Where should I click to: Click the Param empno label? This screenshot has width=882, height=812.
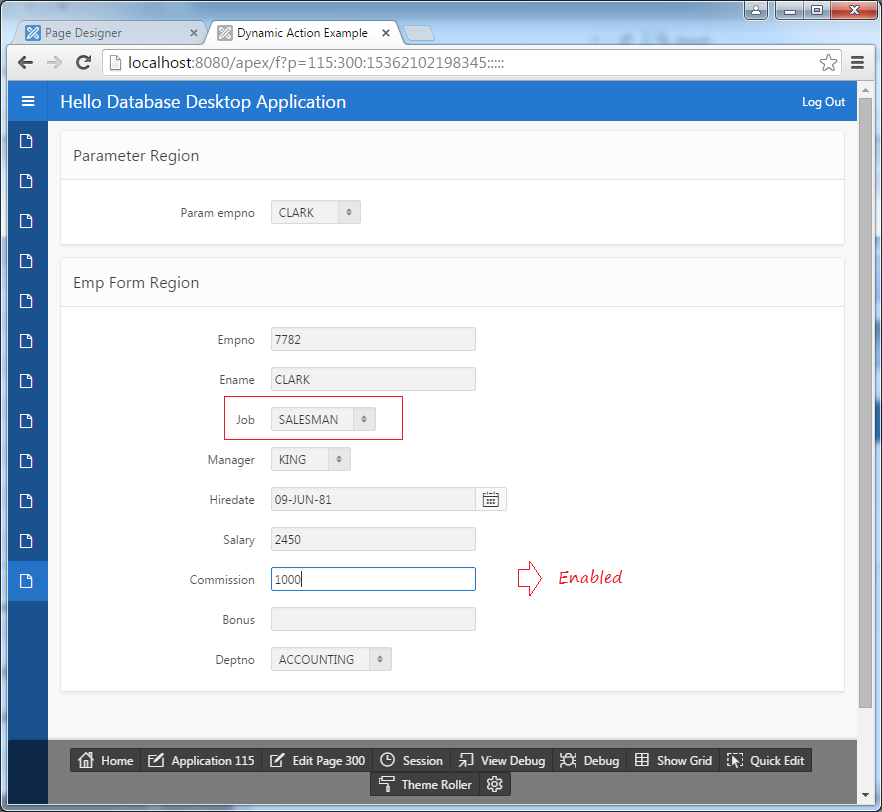217,213
